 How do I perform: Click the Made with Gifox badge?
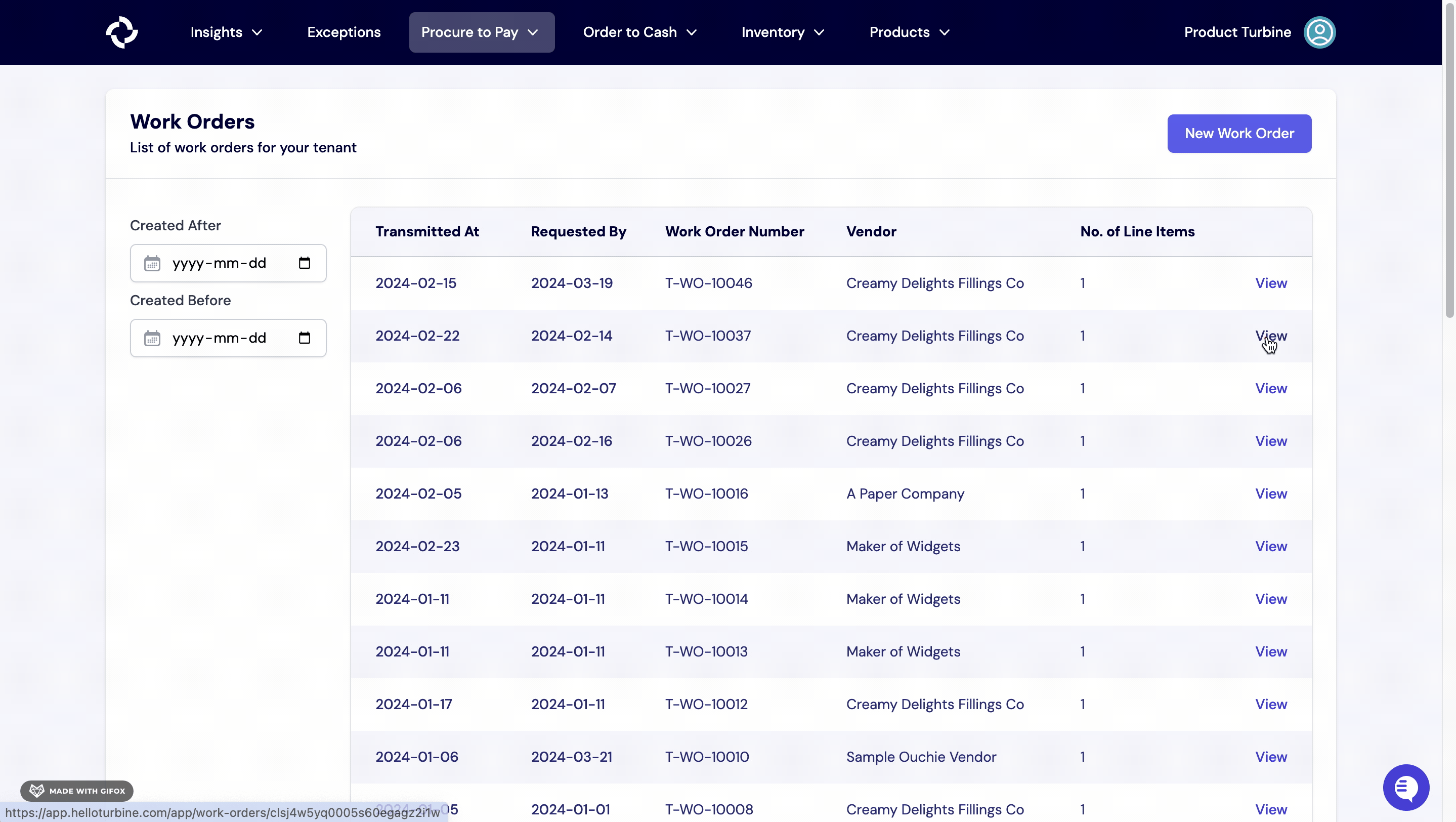coord(77,790)
